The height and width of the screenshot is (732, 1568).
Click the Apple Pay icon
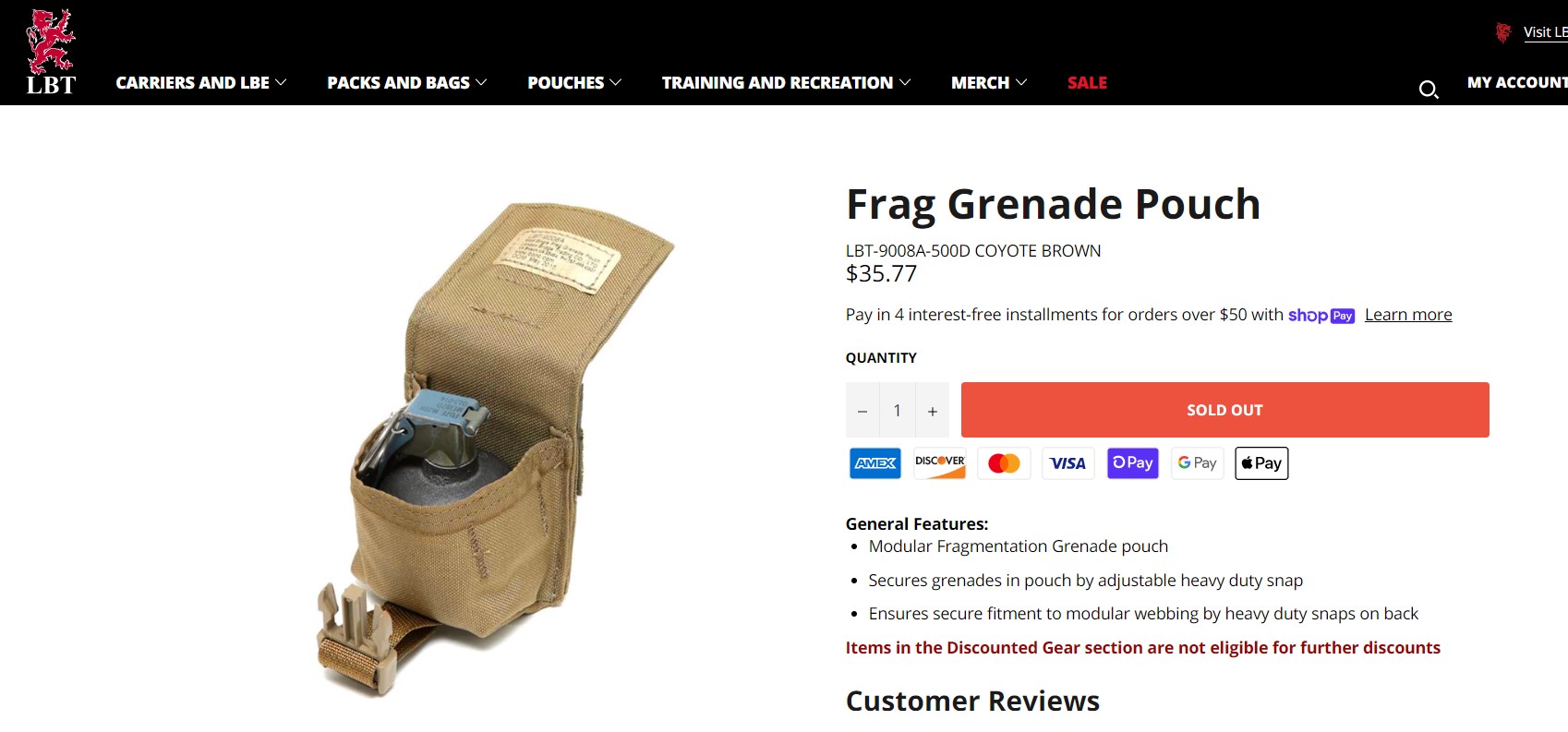coord(1261,463)
